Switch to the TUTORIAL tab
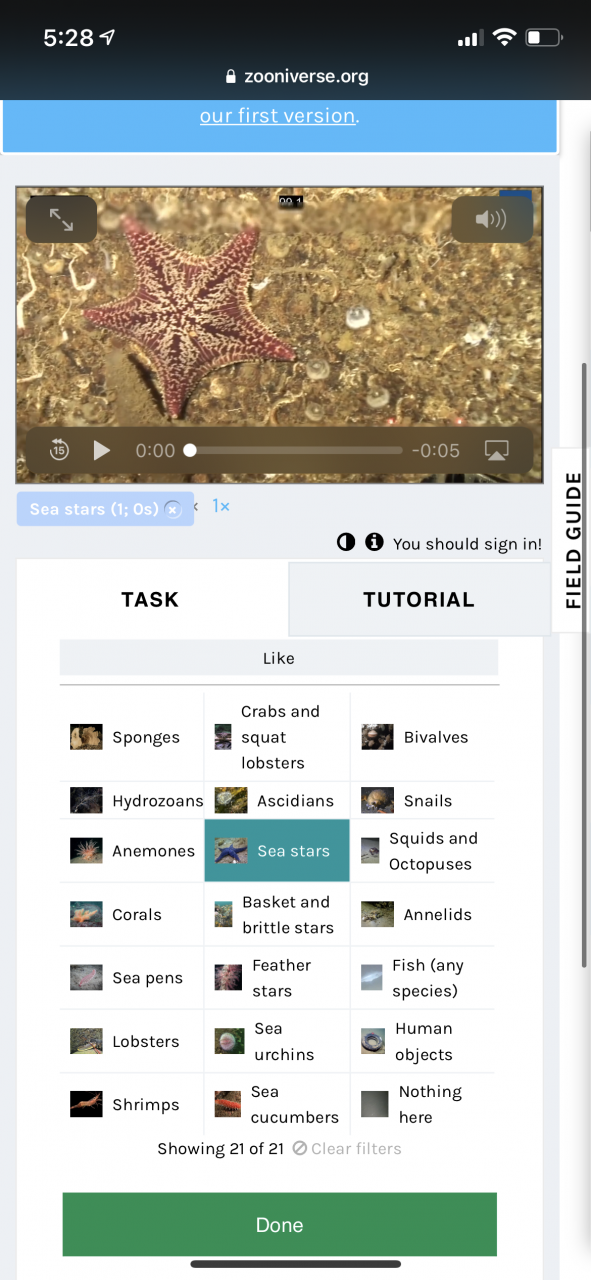Screen dimensions: 591x1280 418,599
